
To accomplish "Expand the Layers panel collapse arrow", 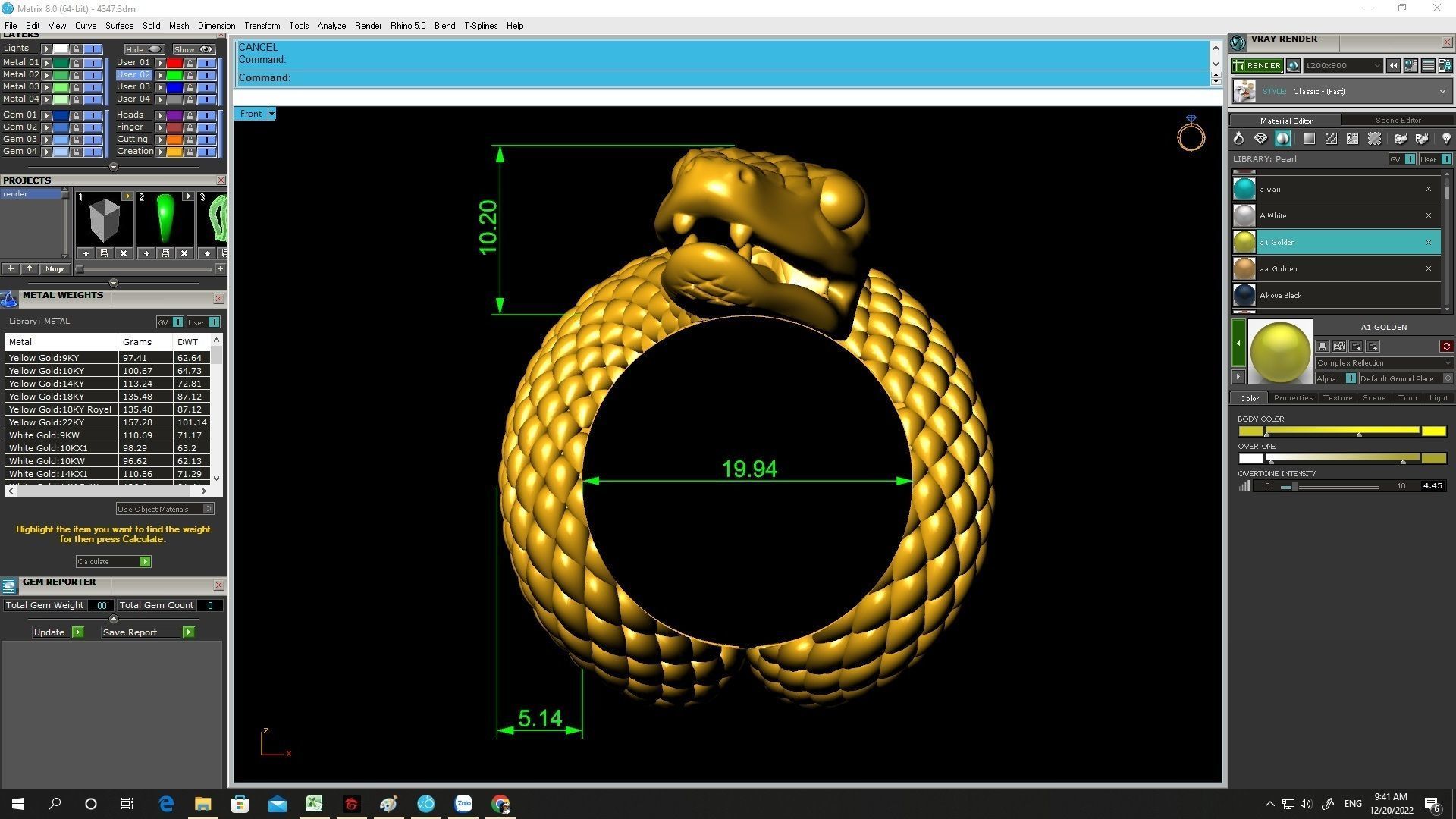I will (x=114, y=167).
